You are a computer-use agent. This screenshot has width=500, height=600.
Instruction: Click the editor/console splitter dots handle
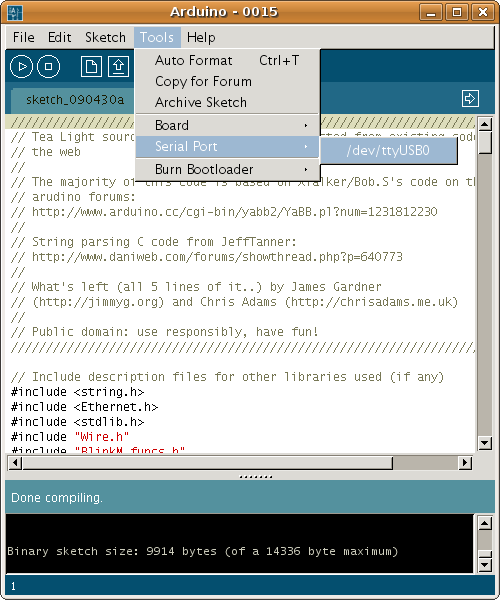(255, 477)
